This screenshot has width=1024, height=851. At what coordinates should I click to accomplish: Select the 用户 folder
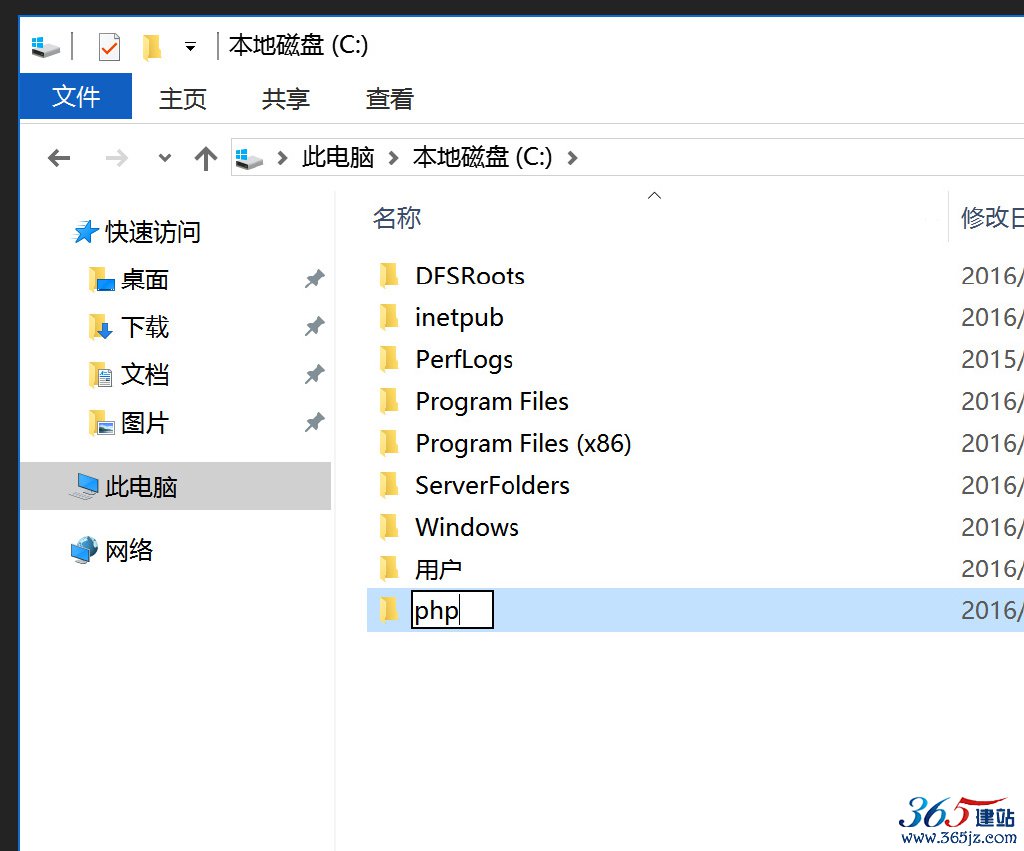439,569
